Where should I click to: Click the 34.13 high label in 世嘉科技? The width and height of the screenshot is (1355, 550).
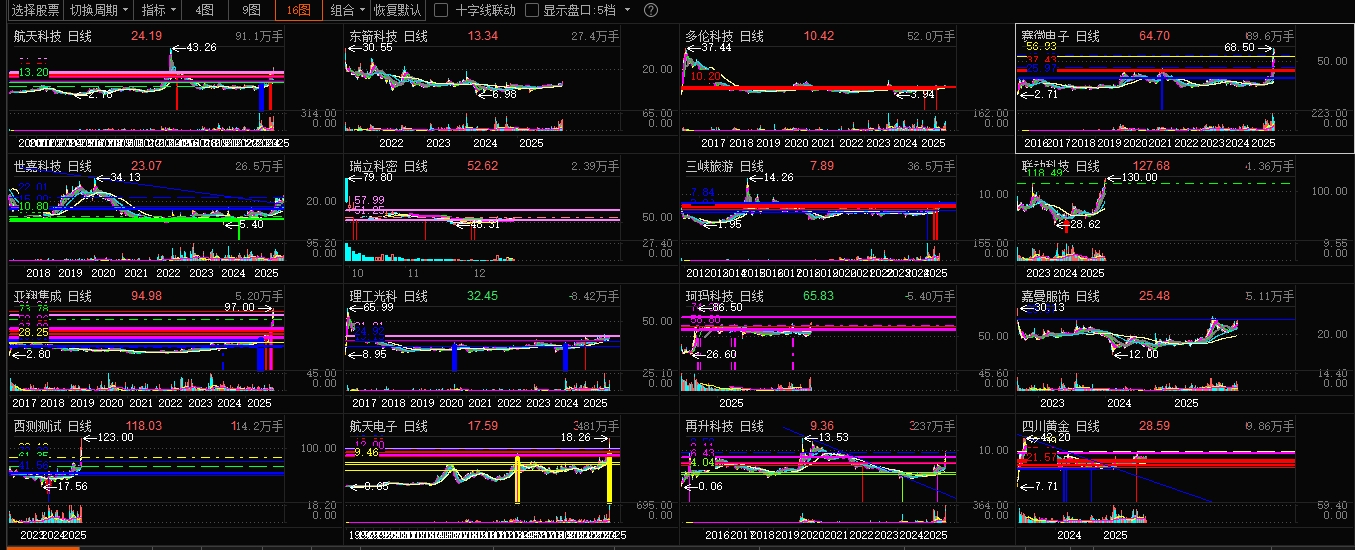tap(125, 177)
